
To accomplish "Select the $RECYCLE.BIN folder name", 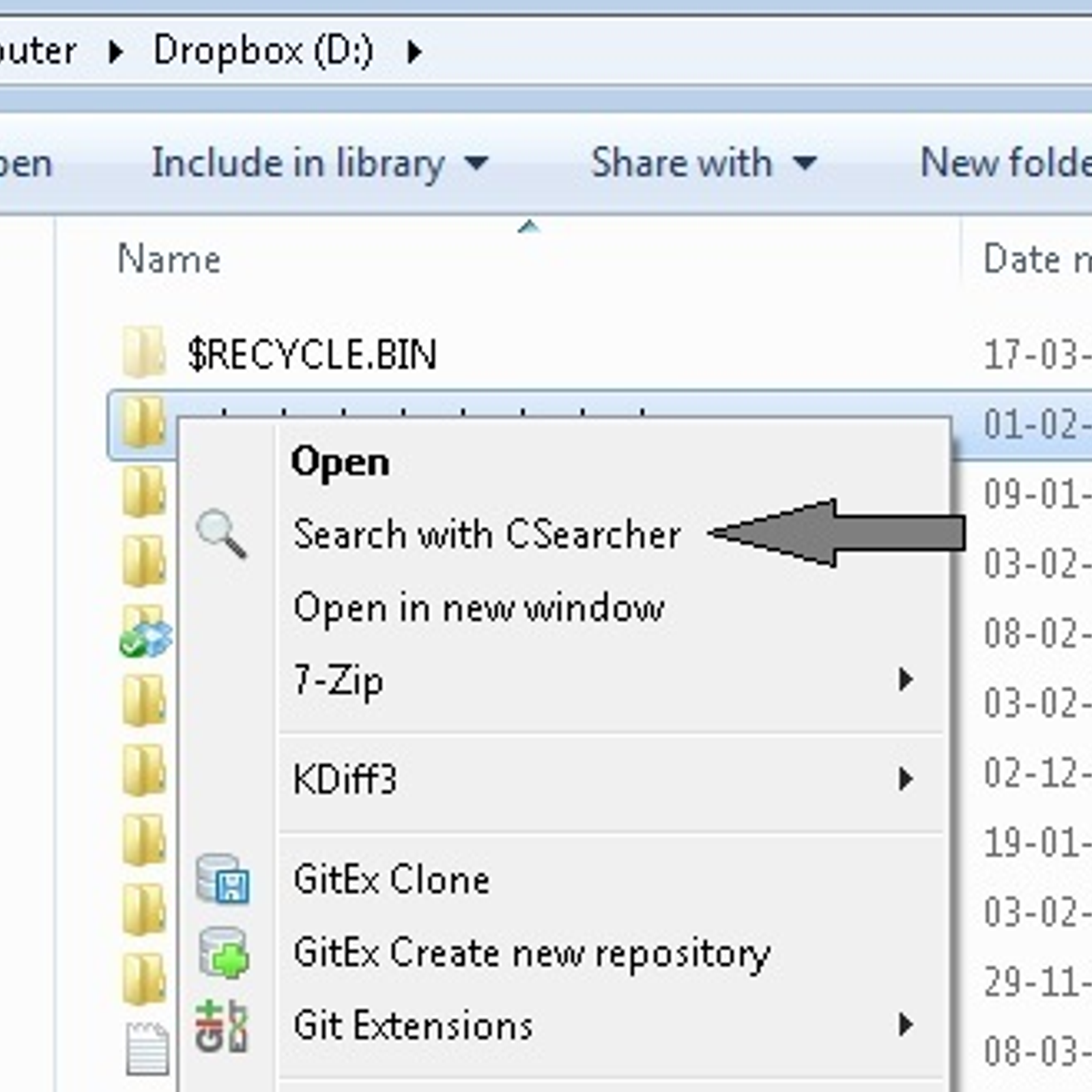I will (312, 355).
